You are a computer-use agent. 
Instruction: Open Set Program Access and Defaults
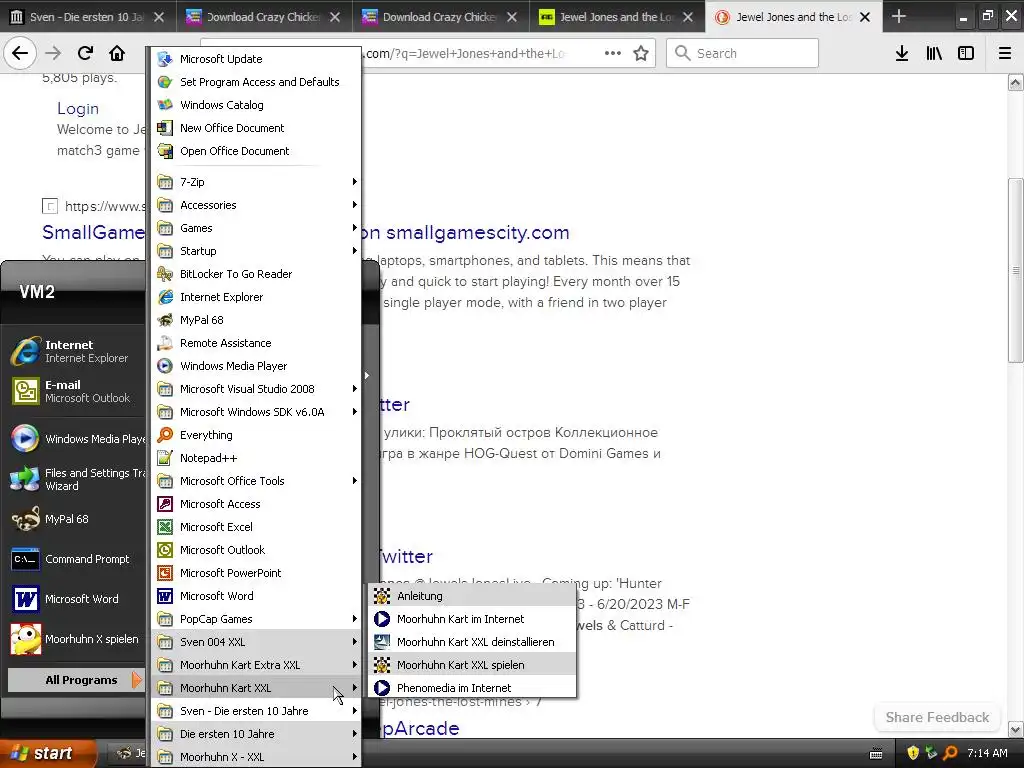(256, 82)
